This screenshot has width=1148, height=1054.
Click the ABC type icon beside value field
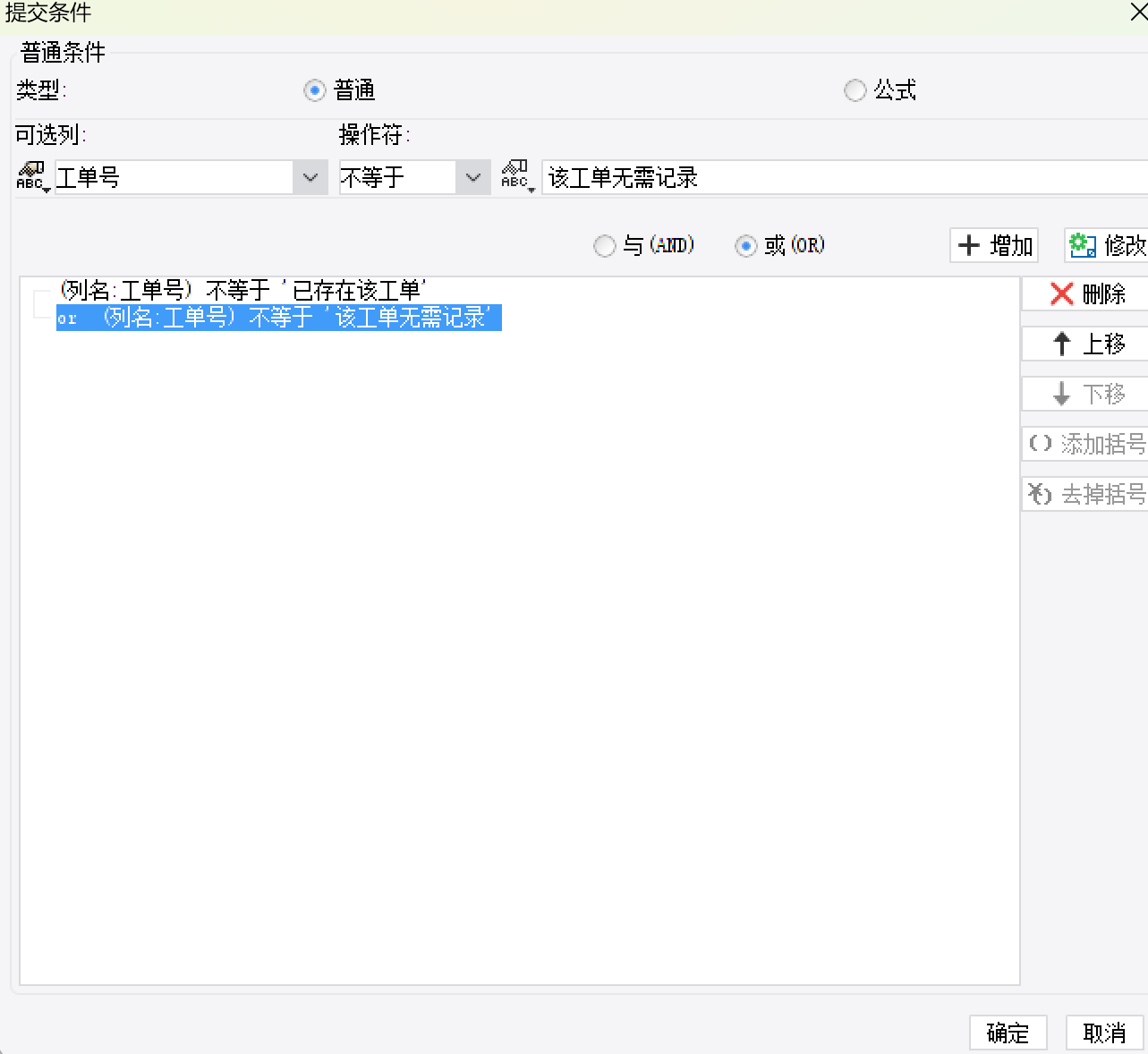tap(517, 176)
